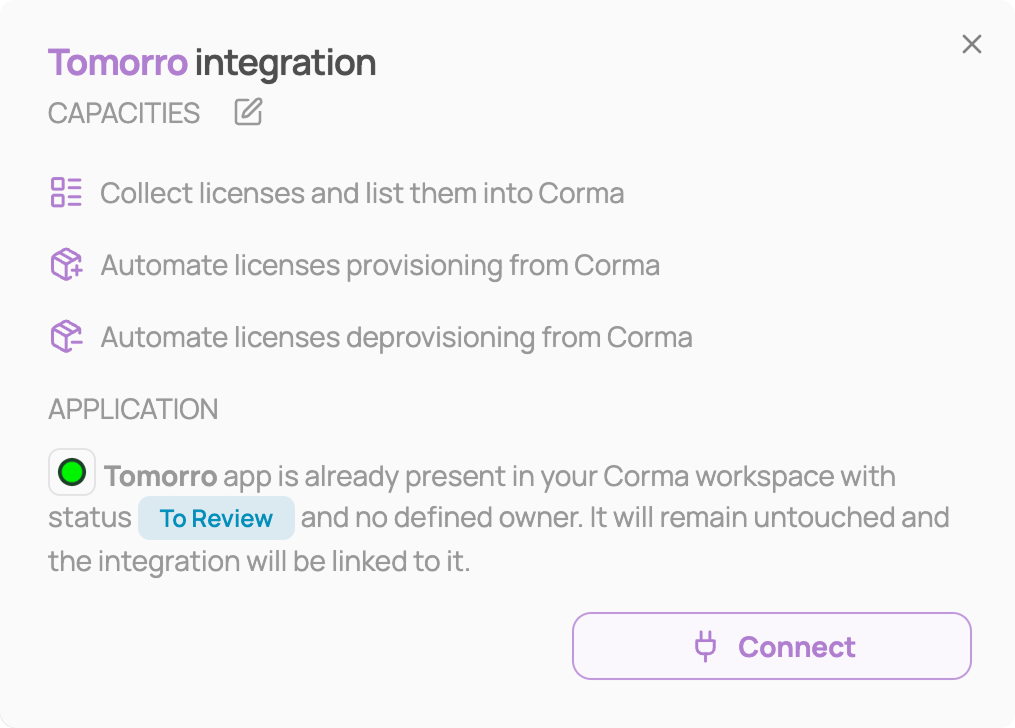Image resolution: width=1015 pixels, height=728 pixels.
Task: Click the green Tomorro app logo
Action: (72, 472)
